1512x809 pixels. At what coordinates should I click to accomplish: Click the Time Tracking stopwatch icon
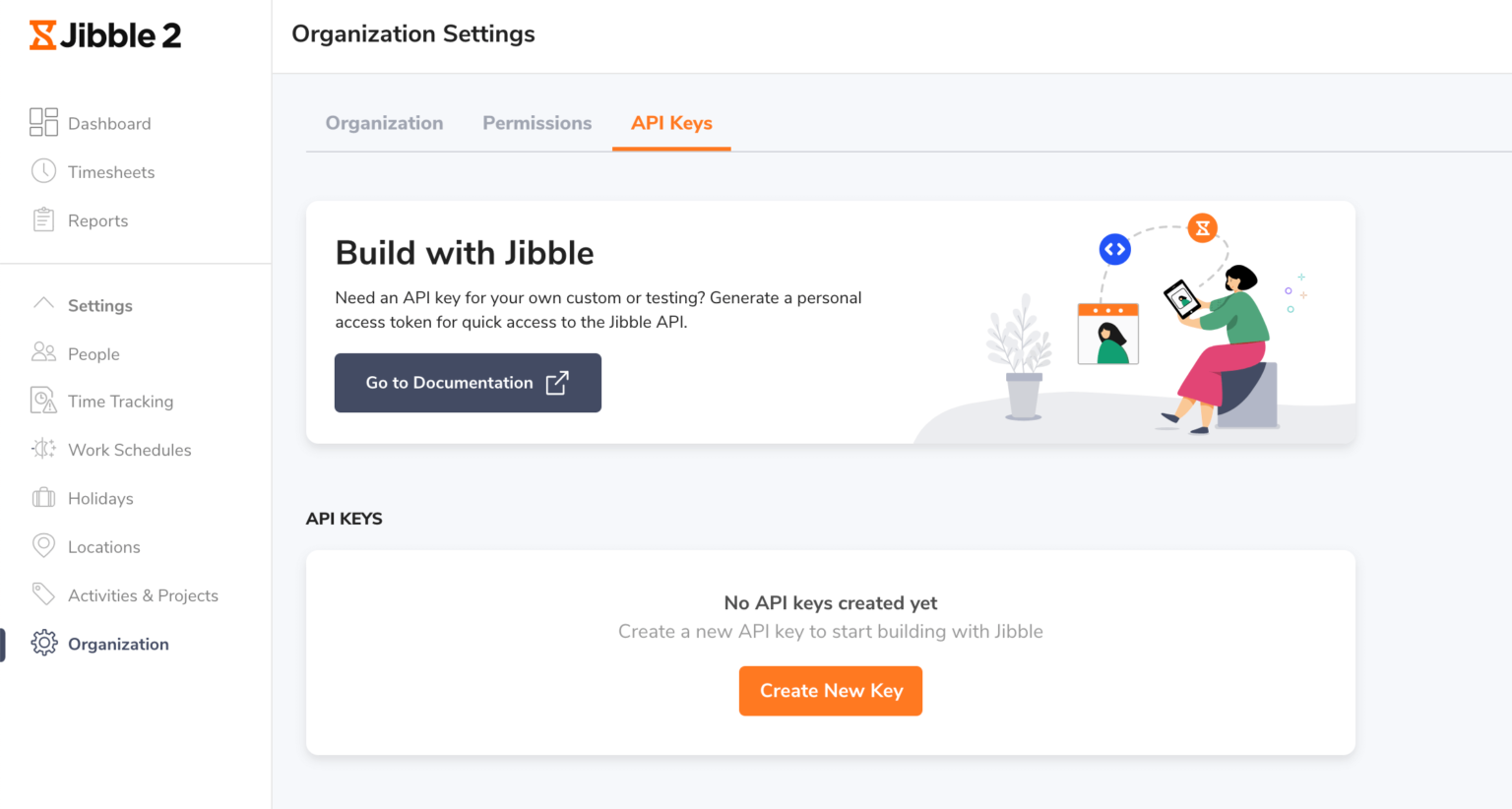pos(43,401)
